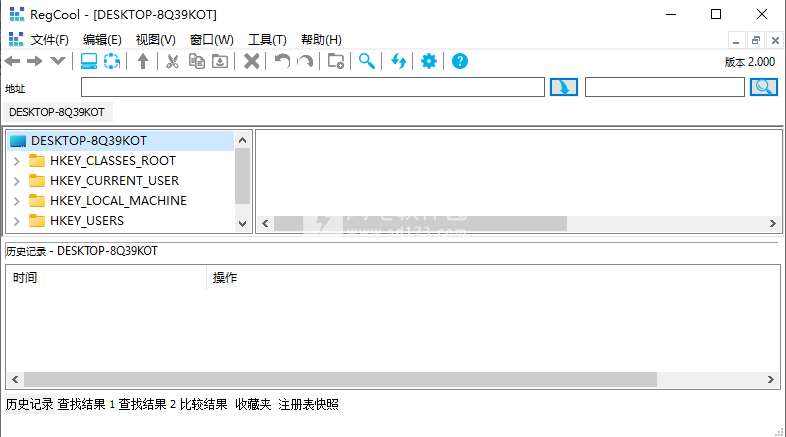Click into the address input field
This screenshot has width=786, height=437.
(x=313, y=87)
